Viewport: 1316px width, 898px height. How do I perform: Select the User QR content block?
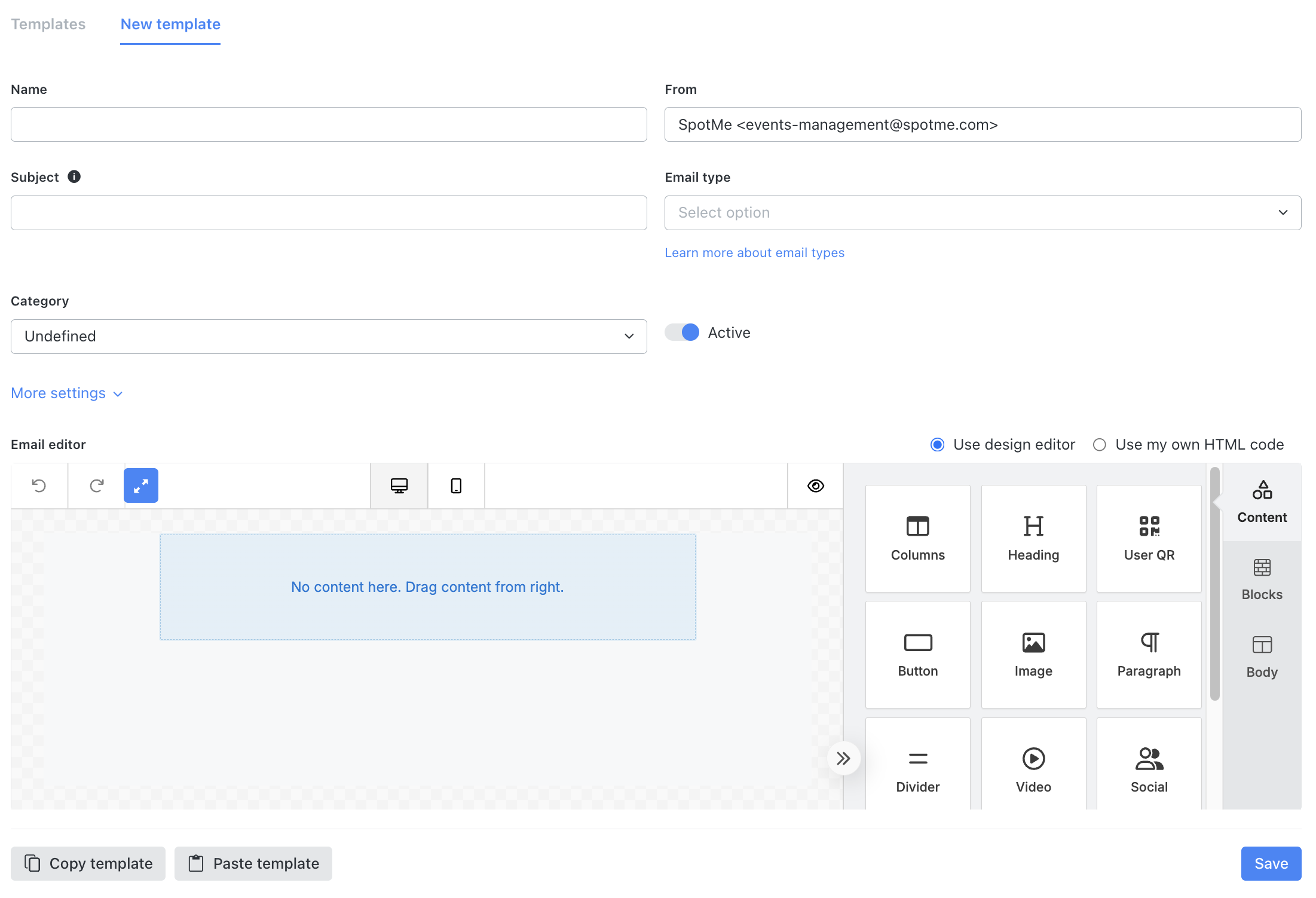coord(1149,538)
